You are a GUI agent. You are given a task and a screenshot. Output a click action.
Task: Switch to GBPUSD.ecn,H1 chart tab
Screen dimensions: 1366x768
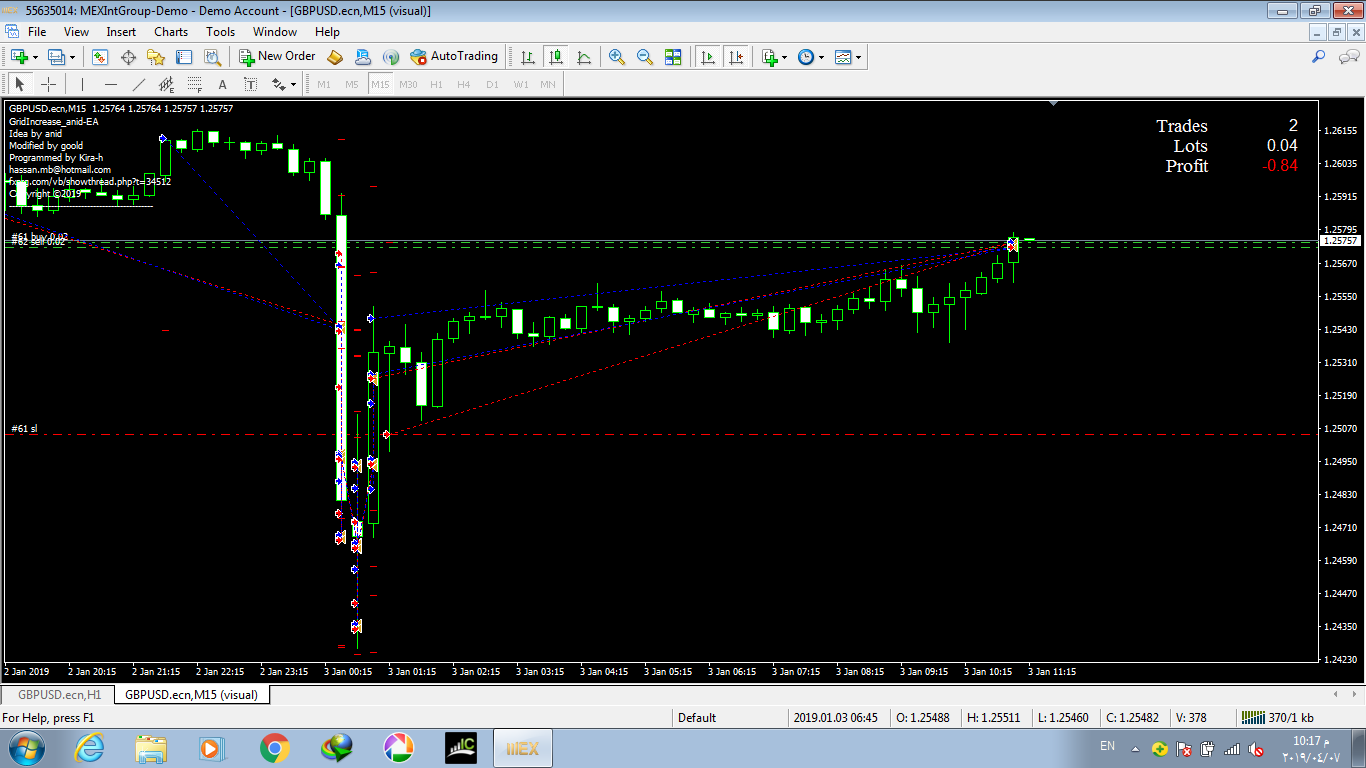[59, 694]
